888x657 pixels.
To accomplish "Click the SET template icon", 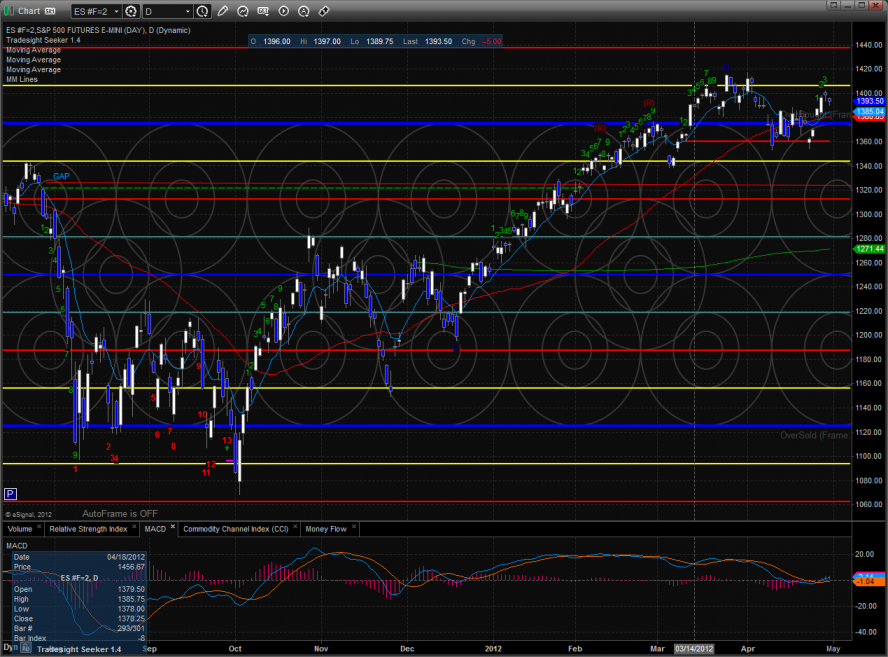I will [264, 12].
